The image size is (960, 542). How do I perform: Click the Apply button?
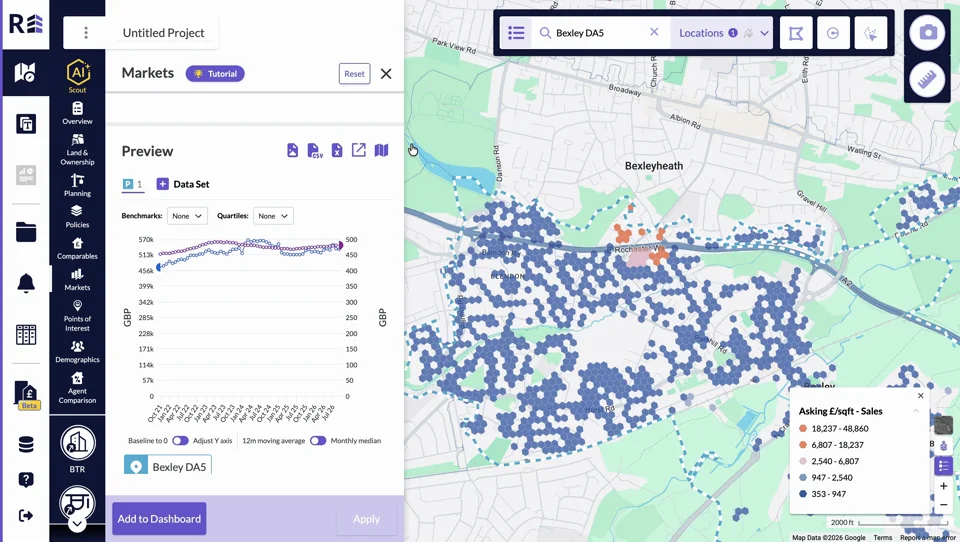tap(366, 519)
